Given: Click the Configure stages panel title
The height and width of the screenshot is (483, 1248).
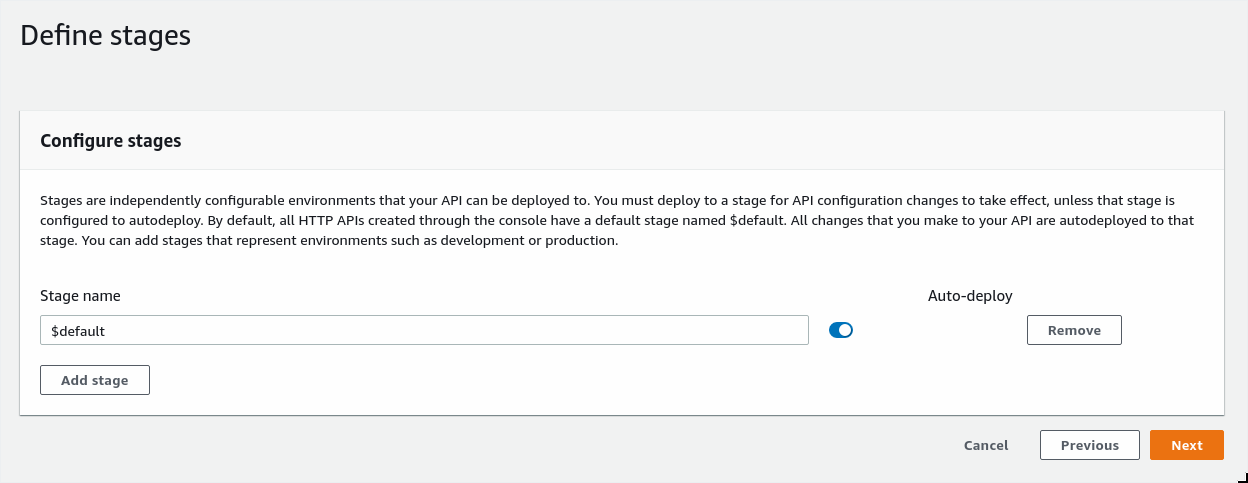Looking at the screenshot, I should [x=111, y=141].
